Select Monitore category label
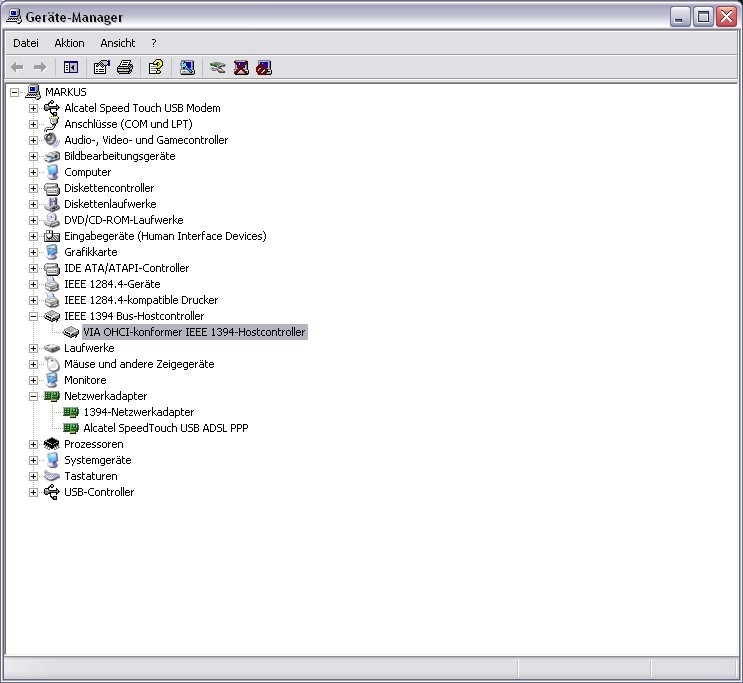Viewport: 743px width, 683px height. tap(85, 380)
